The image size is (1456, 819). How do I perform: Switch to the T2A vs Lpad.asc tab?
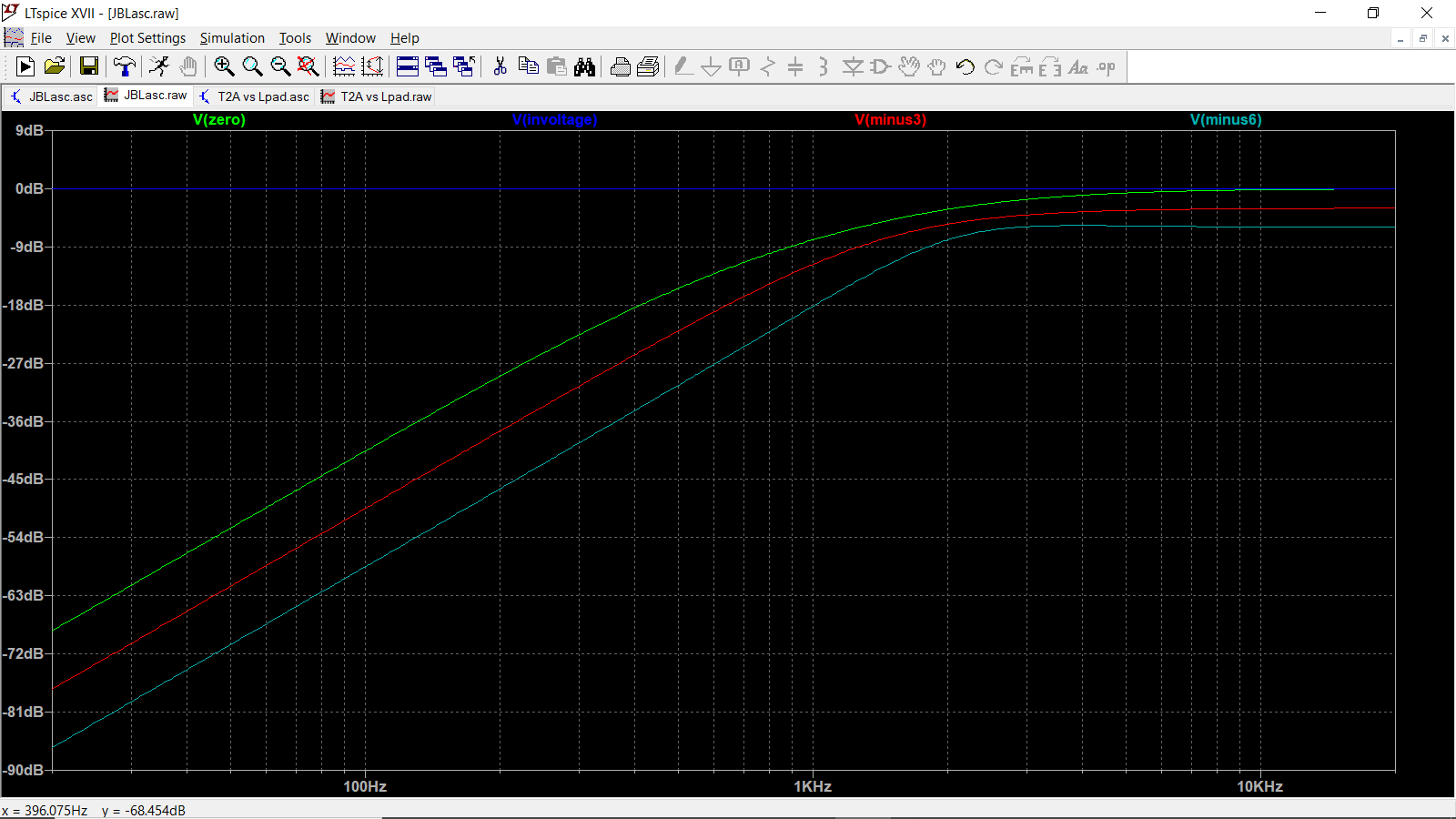pos(254,96)
